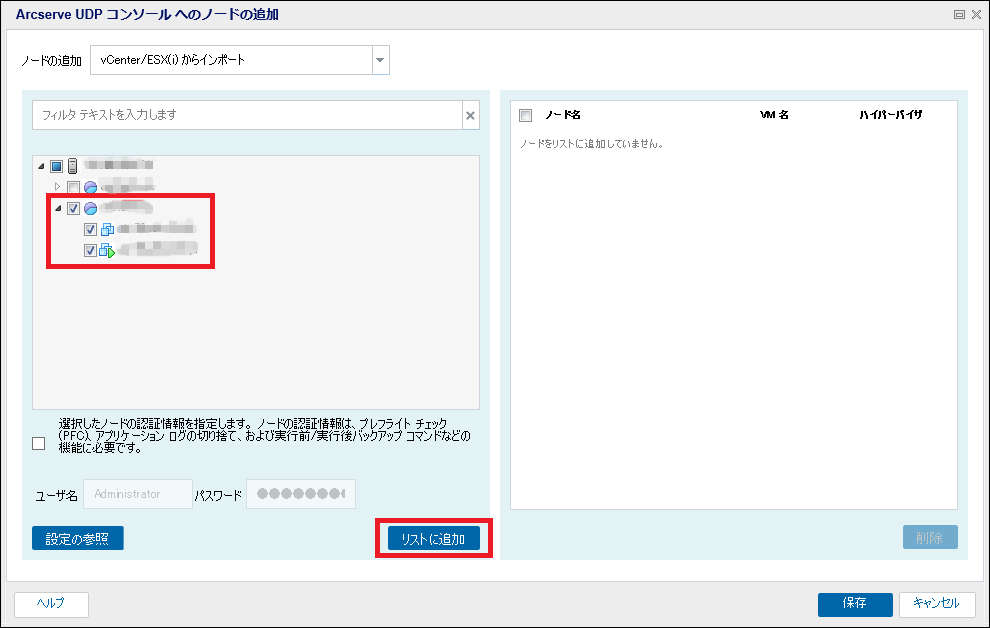Click the ユーザ名 Administrator field
This screenshot has height=628, width=990.
[x=138, y=494]
